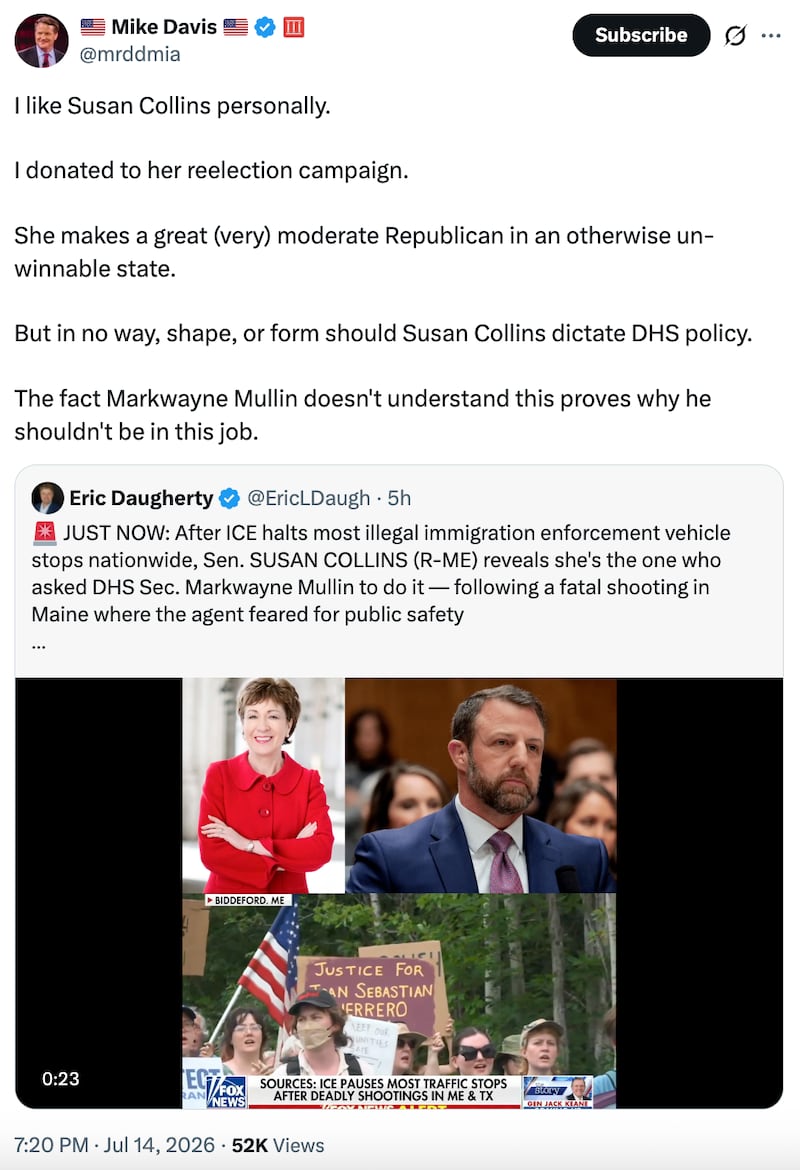Click the Susan Collins photo in video
800x1170 pixels.
[263, 785]
